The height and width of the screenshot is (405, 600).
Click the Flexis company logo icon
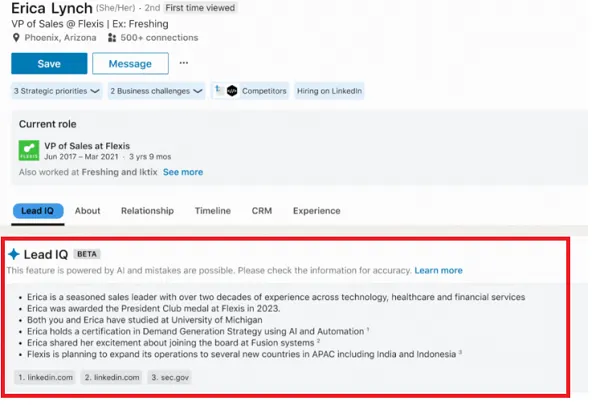pyautogui.click(x=29, y=150)
